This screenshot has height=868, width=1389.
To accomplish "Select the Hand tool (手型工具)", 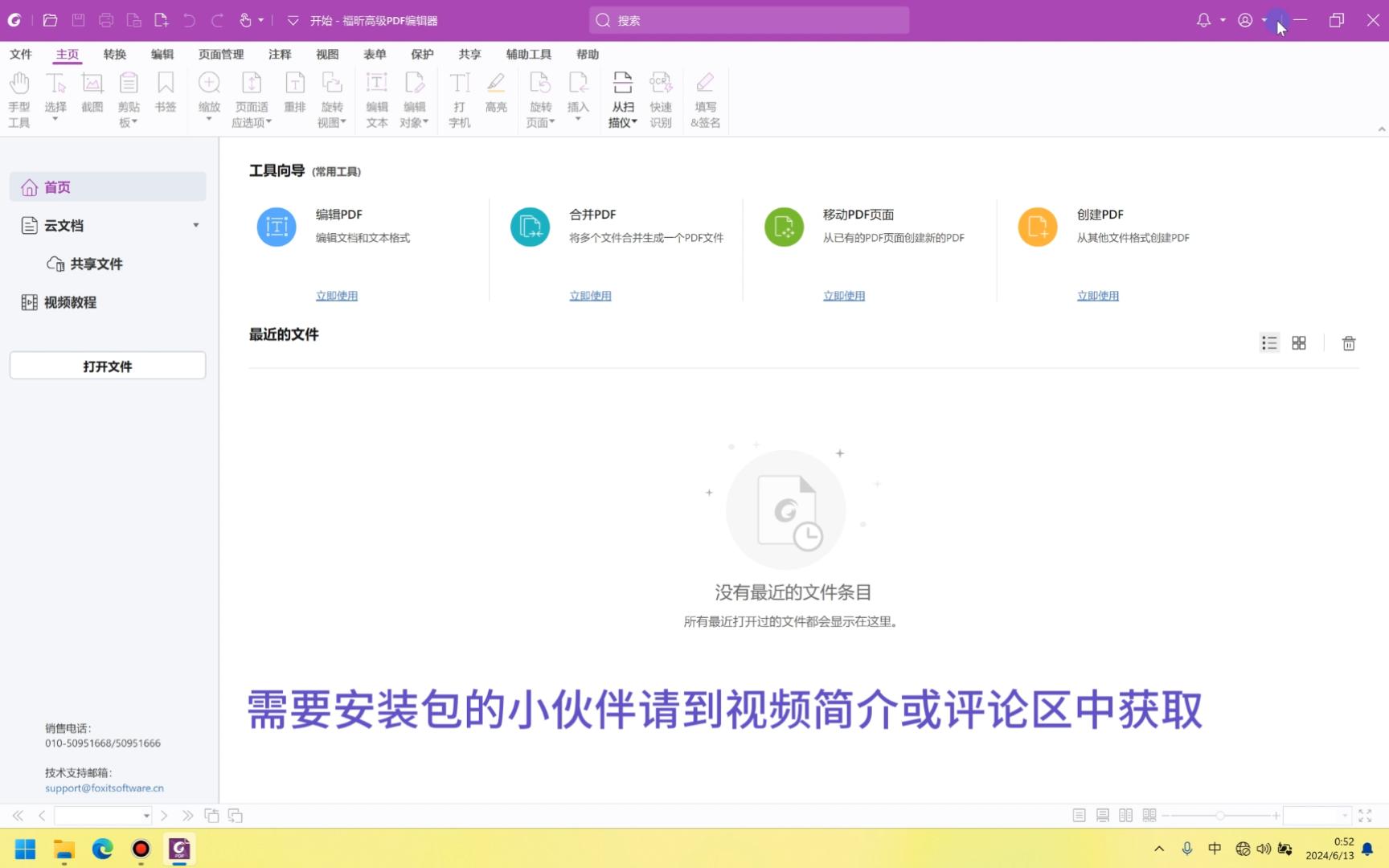I will [19, 99].
